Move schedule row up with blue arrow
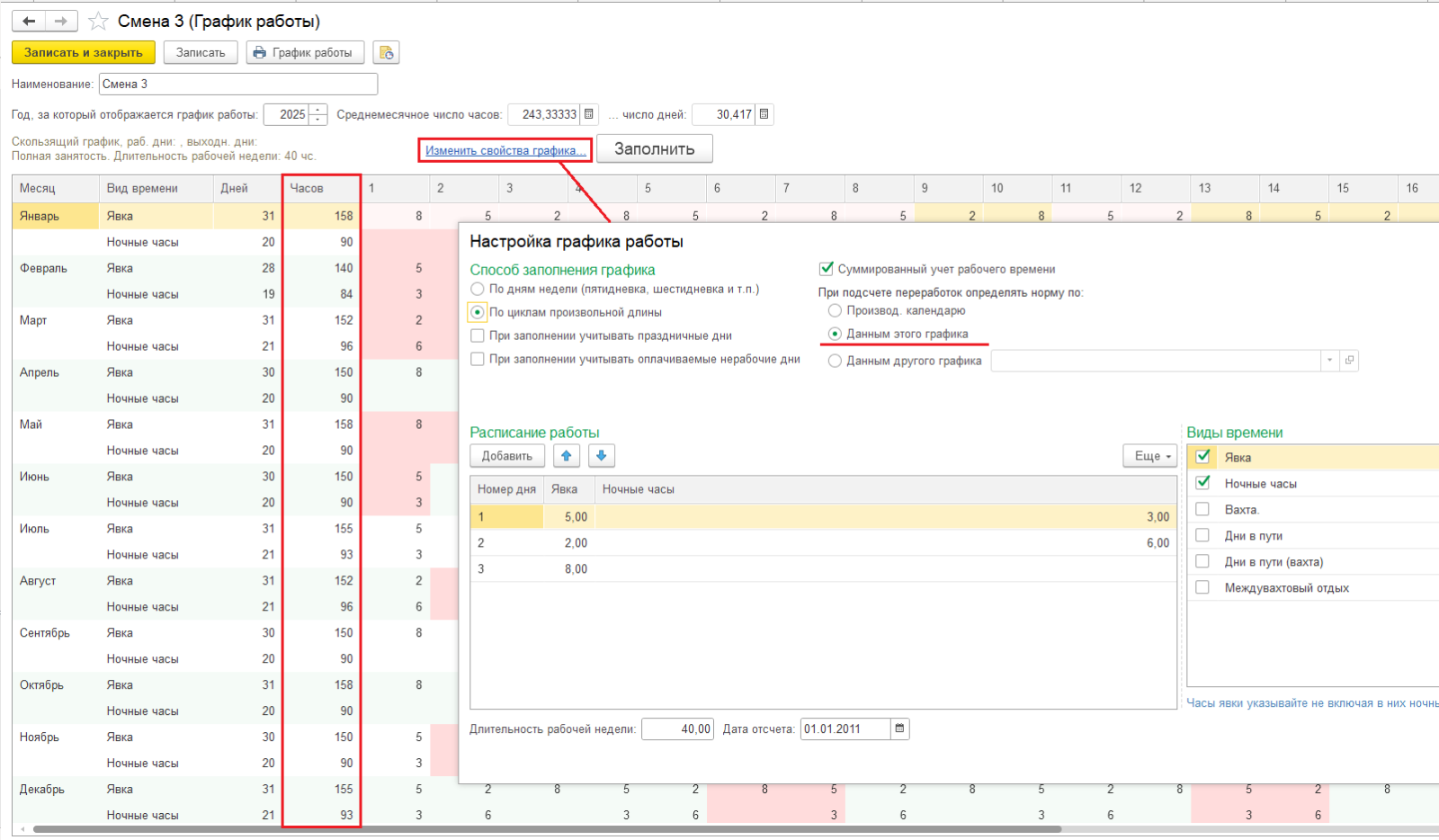The height and width of the screenshot is (840, 1439). tap(567, 456)
